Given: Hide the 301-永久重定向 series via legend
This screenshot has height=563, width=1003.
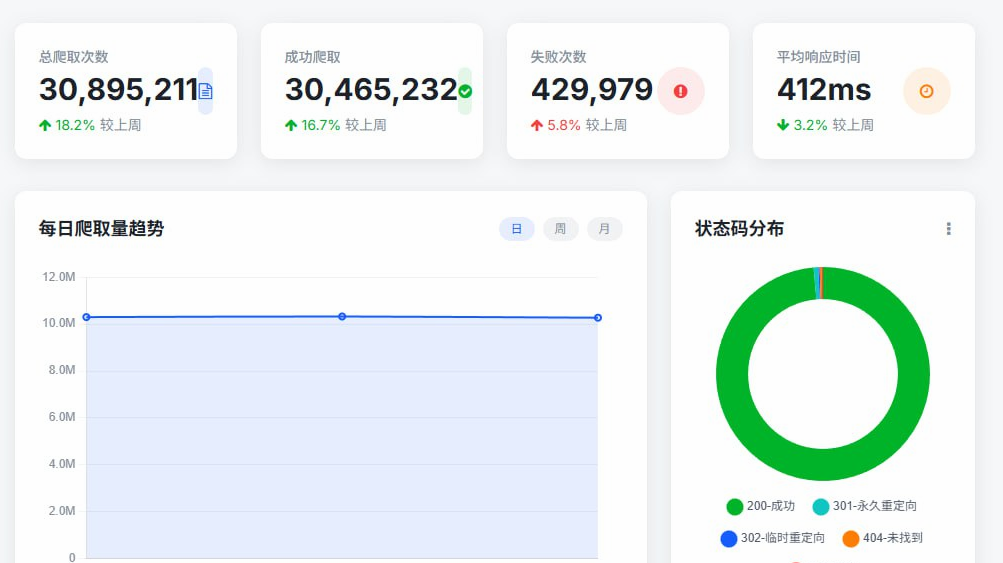Looking at the screenshot, I should pyautogui.click(x=864, y=506).
